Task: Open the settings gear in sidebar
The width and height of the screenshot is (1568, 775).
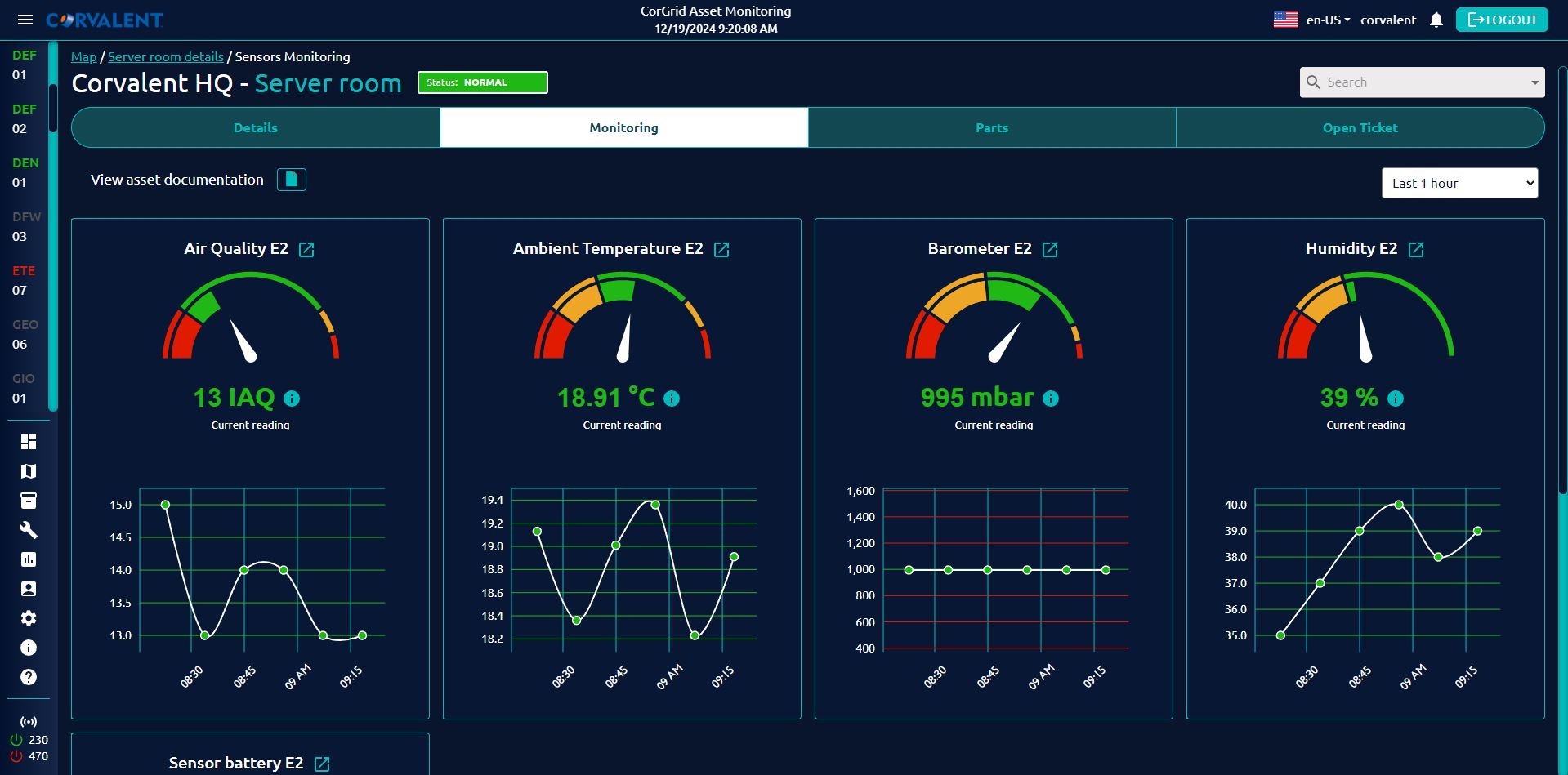Action: click(29, 618)
